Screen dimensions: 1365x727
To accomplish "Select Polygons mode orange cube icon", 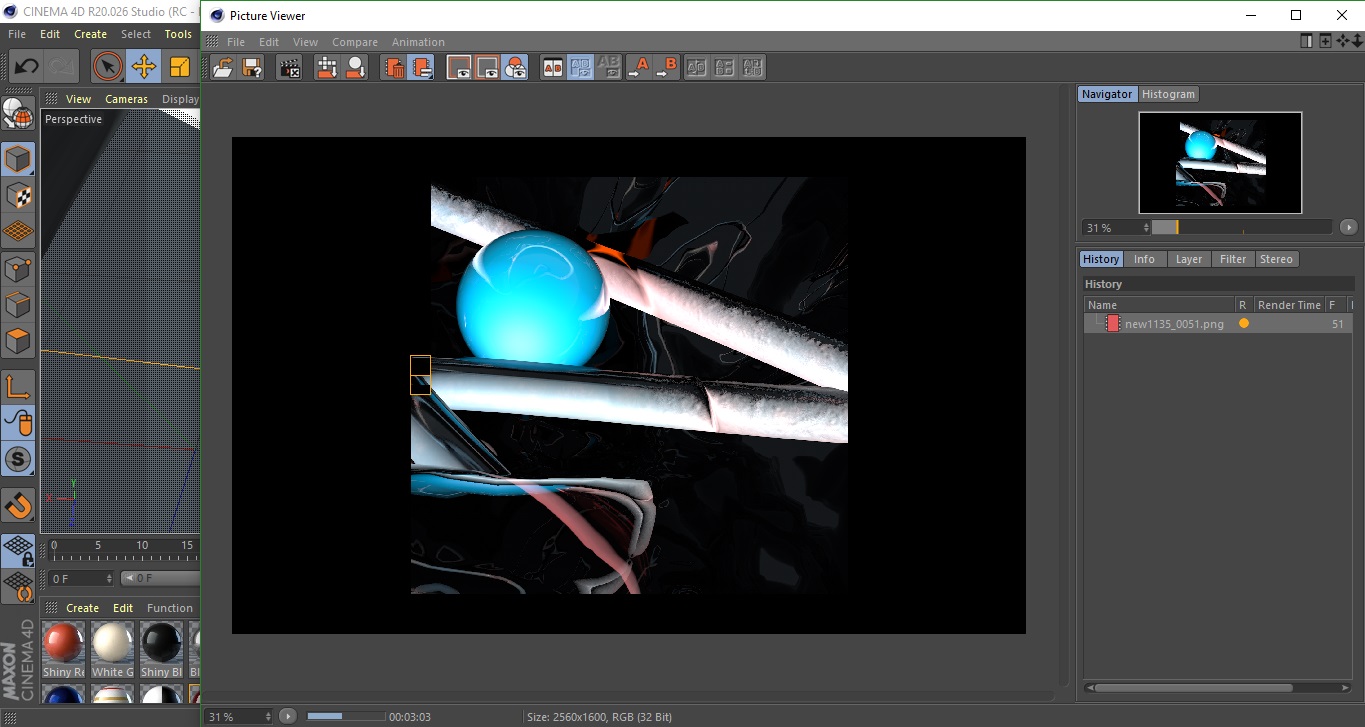I will pyautogui.click(x=18, y=341).
